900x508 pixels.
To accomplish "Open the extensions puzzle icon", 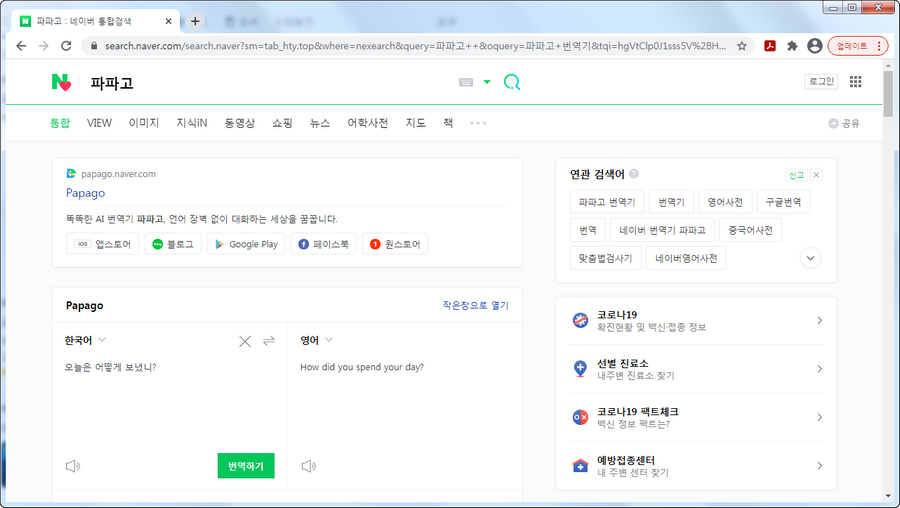I will pyautogui.click(x=792, y=46).
